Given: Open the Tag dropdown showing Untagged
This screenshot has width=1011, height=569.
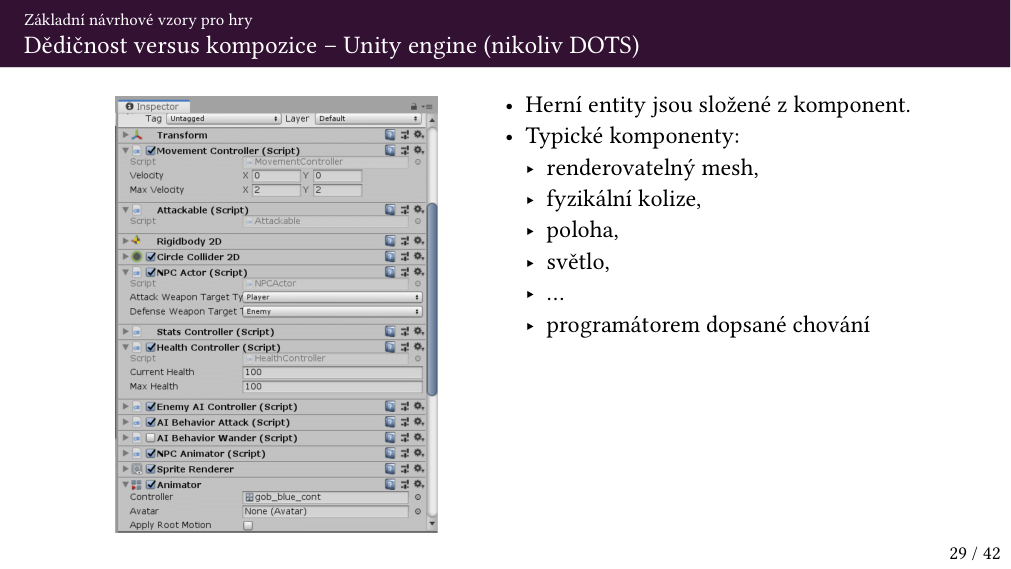Looking at the screenshot, I should (x=223, y=119).
